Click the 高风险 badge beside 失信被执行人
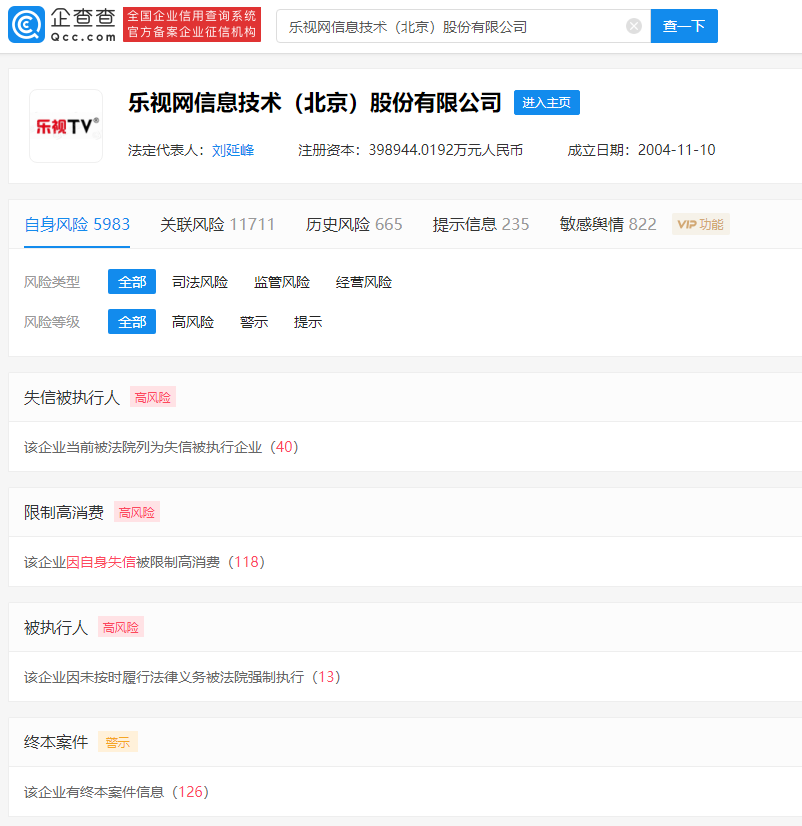This screenshot has width=802, height=826. (x=152, y=397)
